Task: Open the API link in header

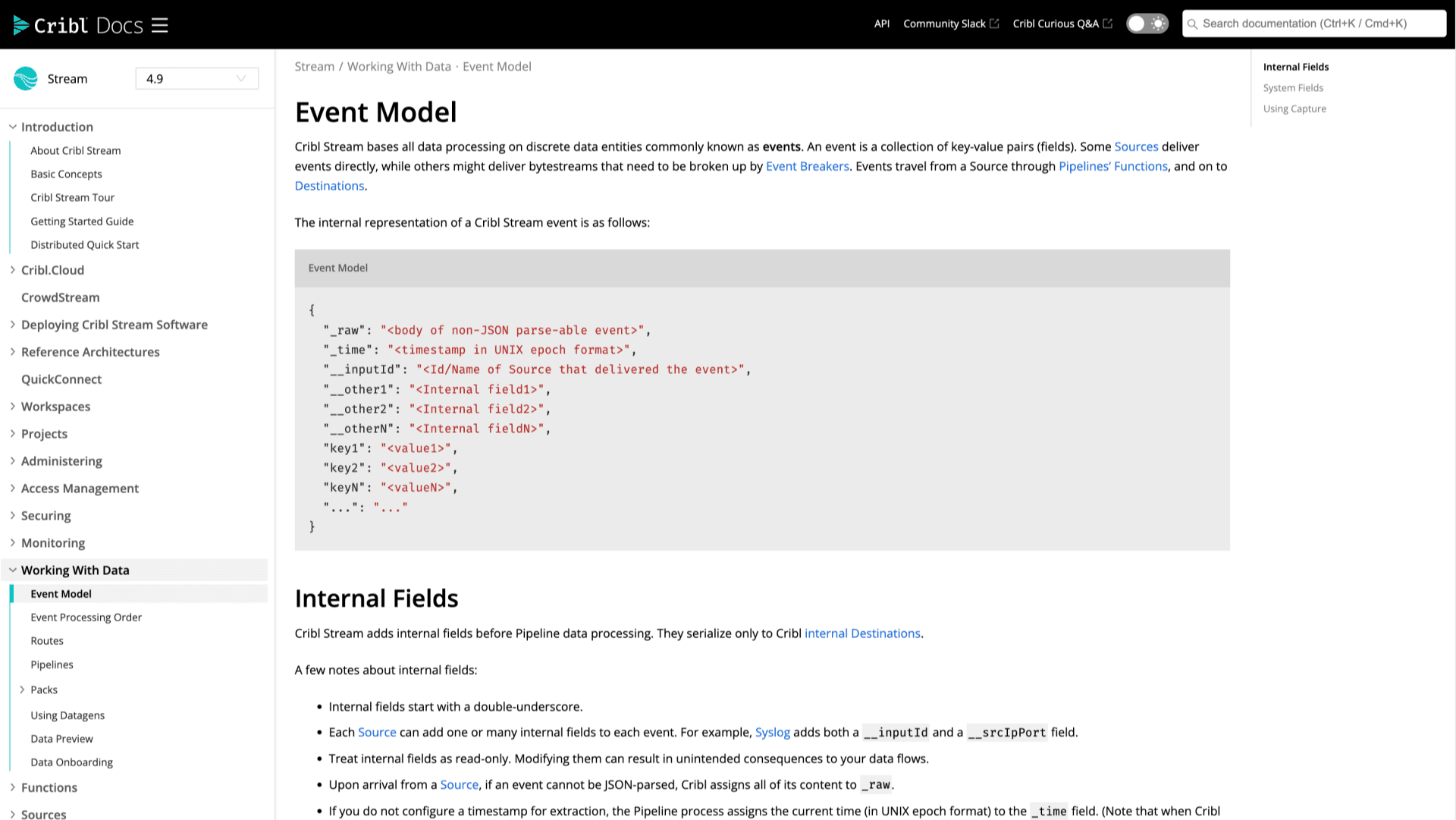Action: click(881, 24)
